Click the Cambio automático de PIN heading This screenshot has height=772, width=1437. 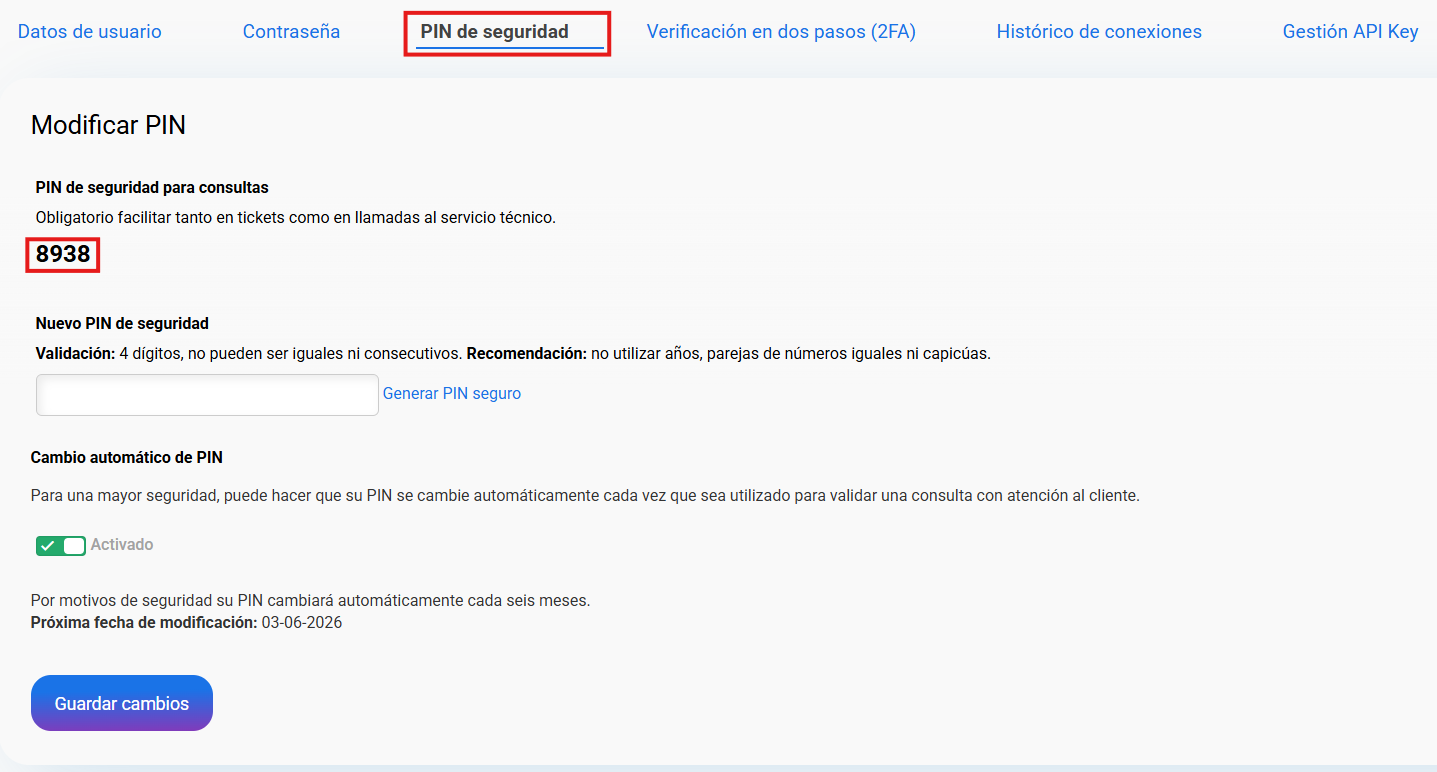(127, 458)
